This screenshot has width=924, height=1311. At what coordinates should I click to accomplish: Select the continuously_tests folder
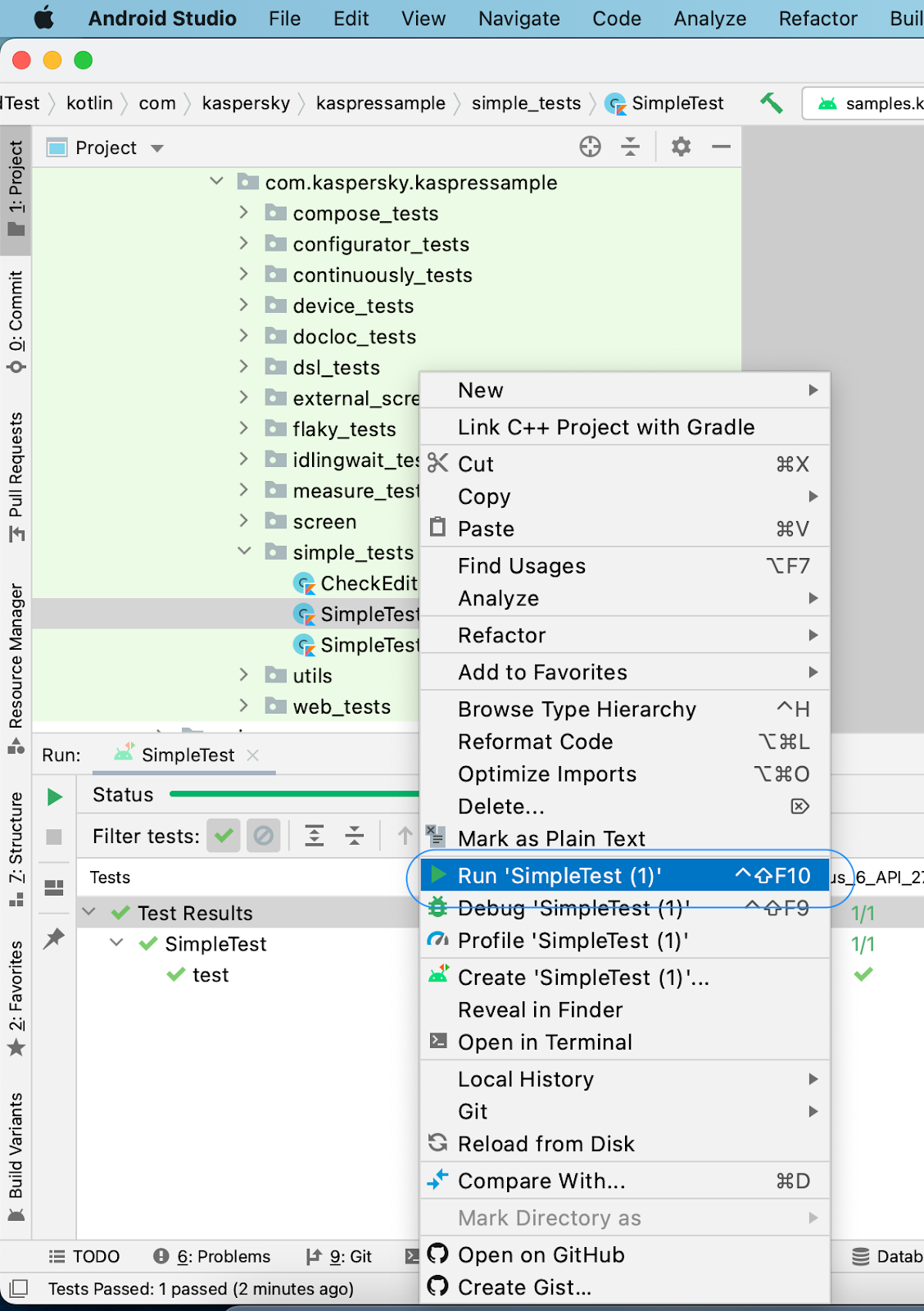coord(383,275)
